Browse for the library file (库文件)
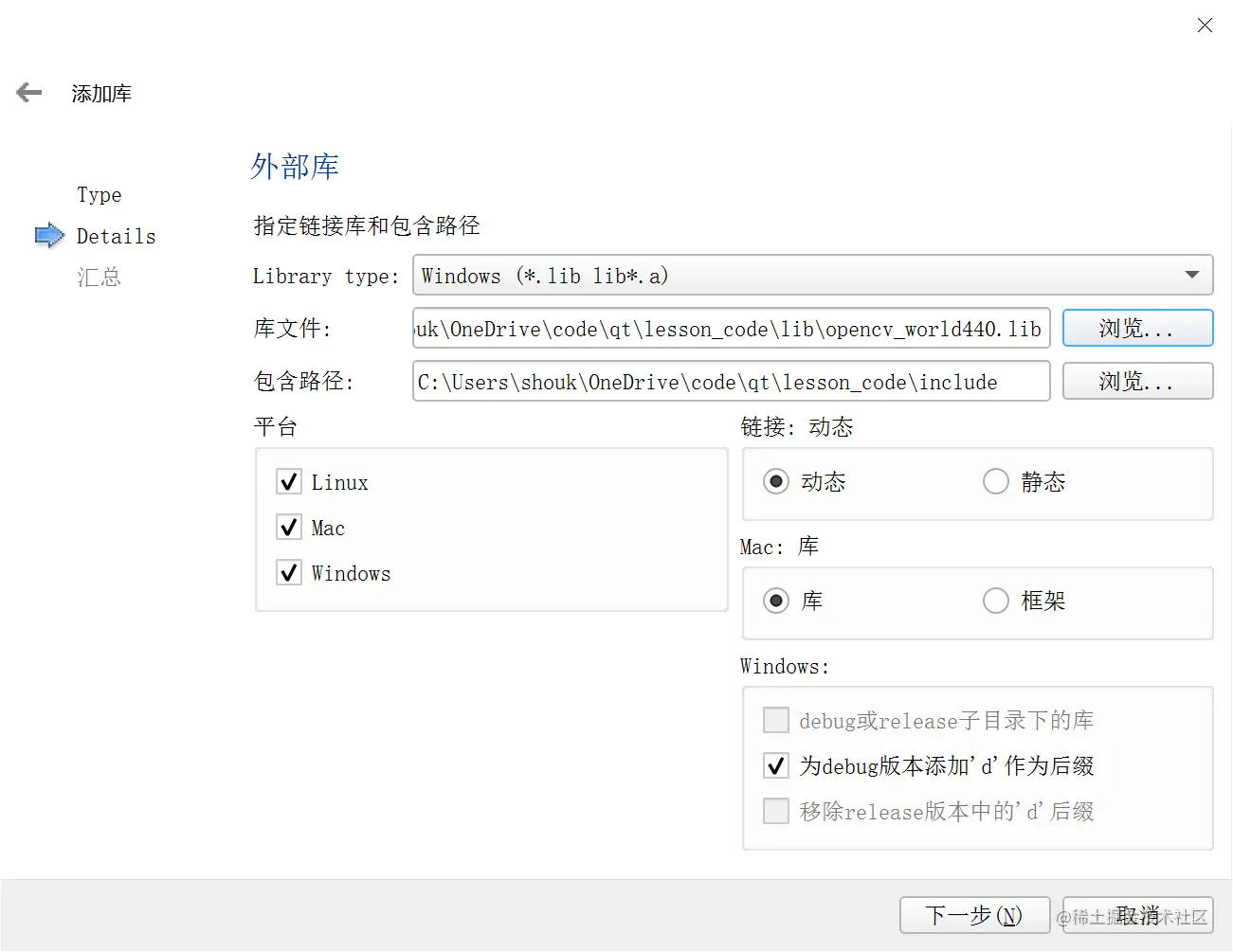1233x952 pixels. 1137,329
